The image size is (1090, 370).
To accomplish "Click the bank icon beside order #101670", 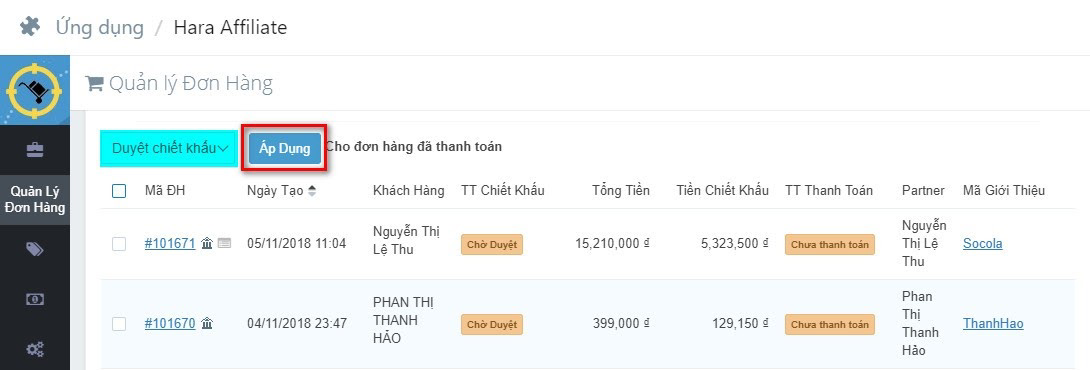I will (206, 323).
